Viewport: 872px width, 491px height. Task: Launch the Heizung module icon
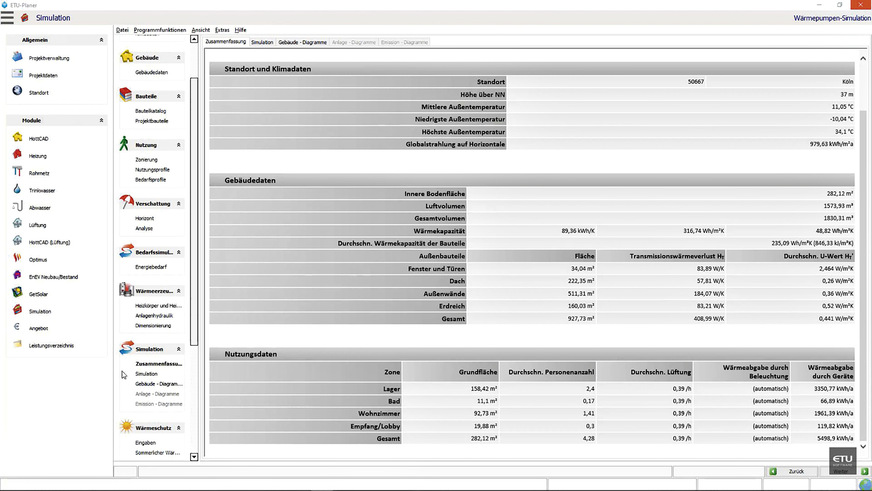[x=17, y=156]
